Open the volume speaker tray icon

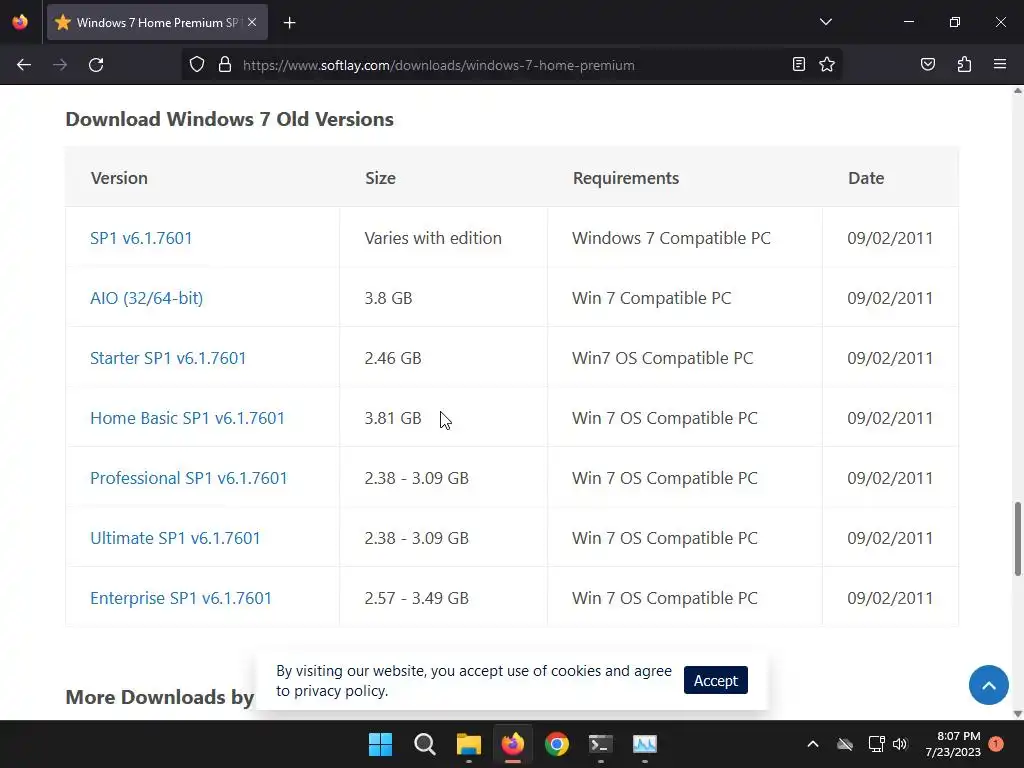click(900, 744)
